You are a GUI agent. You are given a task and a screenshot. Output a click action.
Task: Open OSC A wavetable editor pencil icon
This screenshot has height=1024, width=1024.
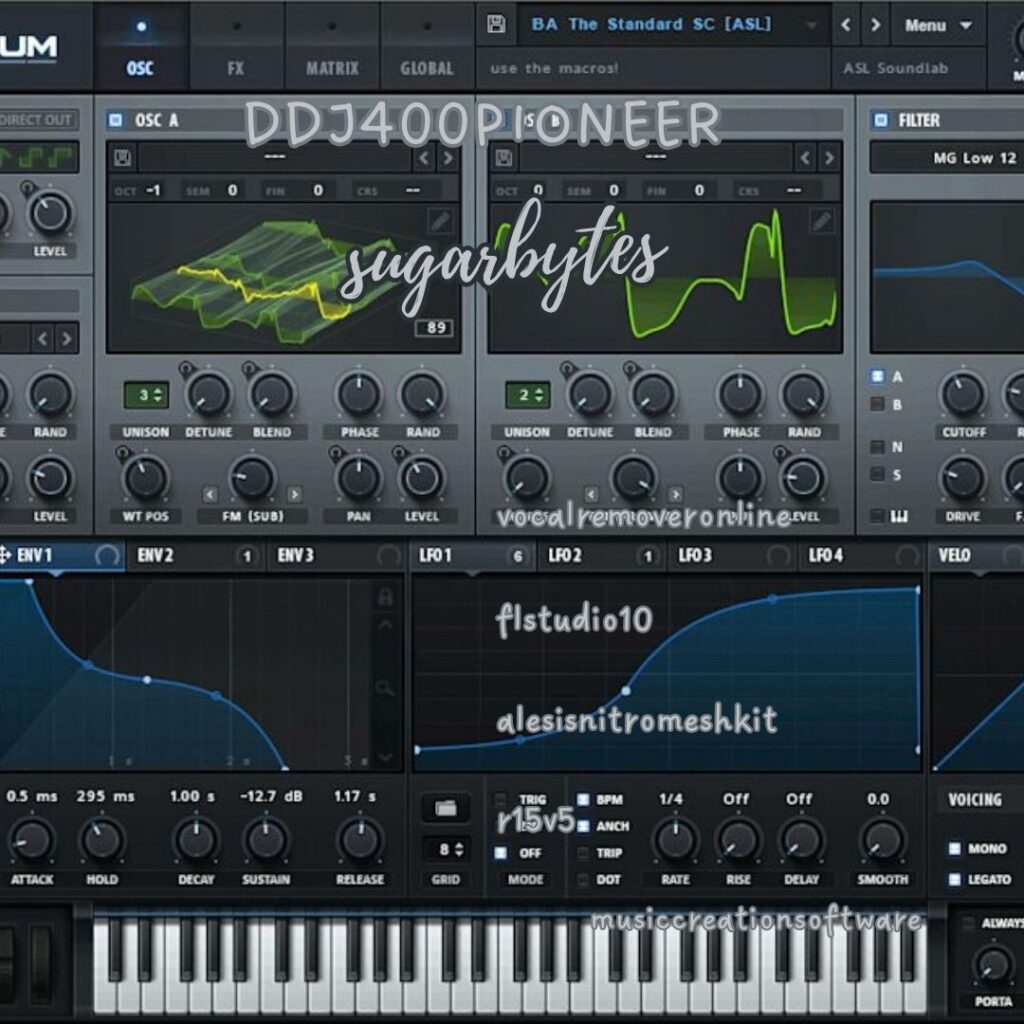coord(441,221)
